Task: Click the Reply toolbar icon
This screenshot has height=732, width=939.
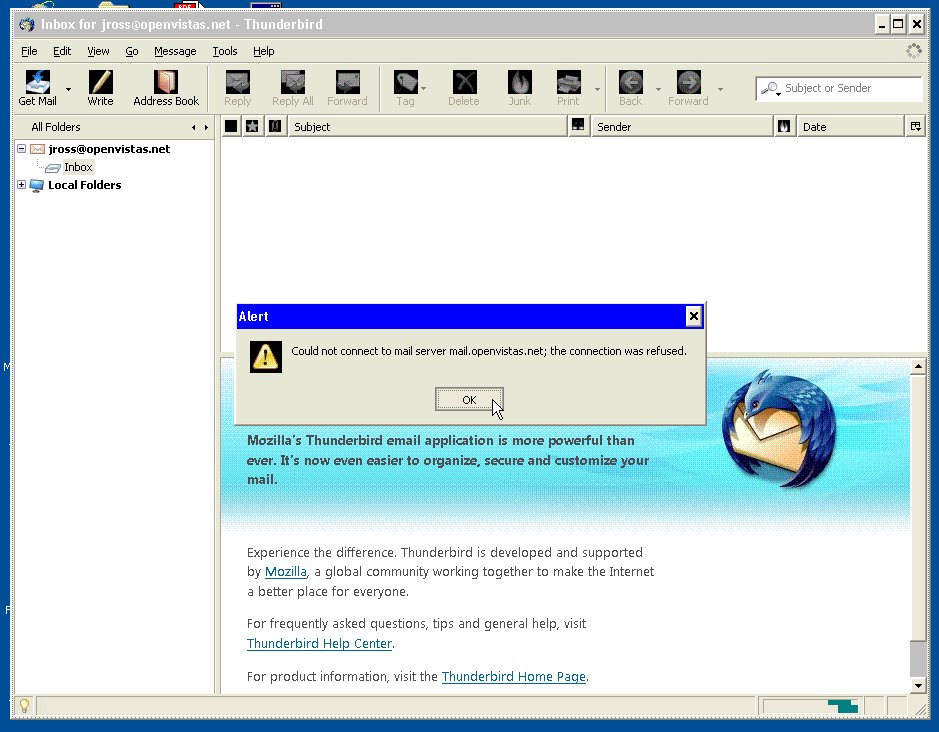Action: (237, 82)
